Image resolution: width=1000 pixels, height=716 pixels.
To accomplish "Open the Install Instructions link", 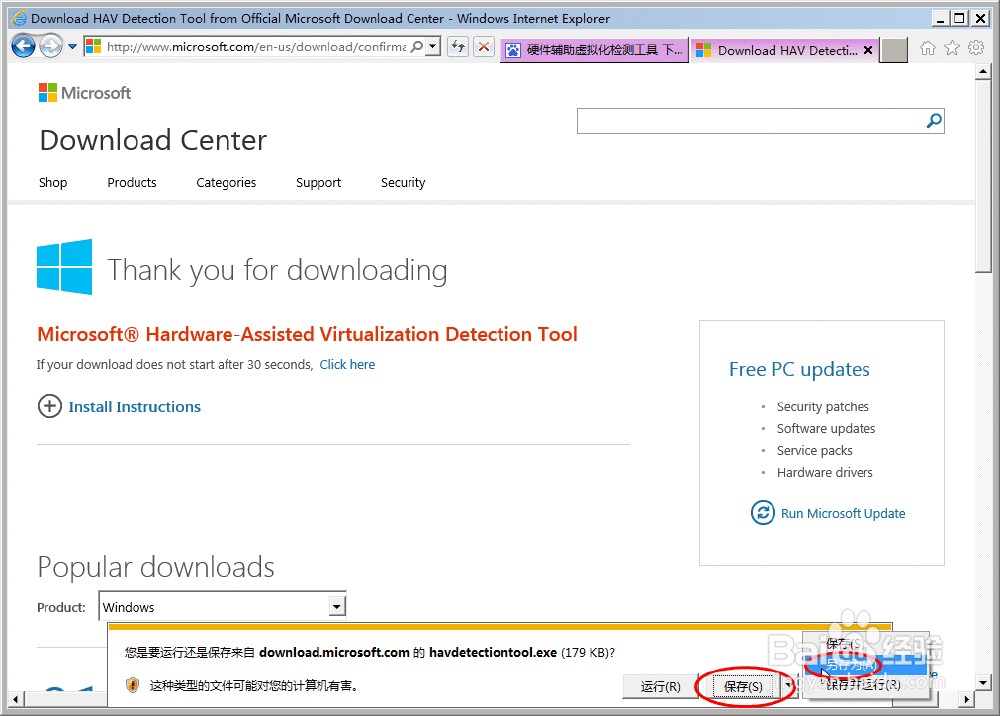I will coord(135,407).
